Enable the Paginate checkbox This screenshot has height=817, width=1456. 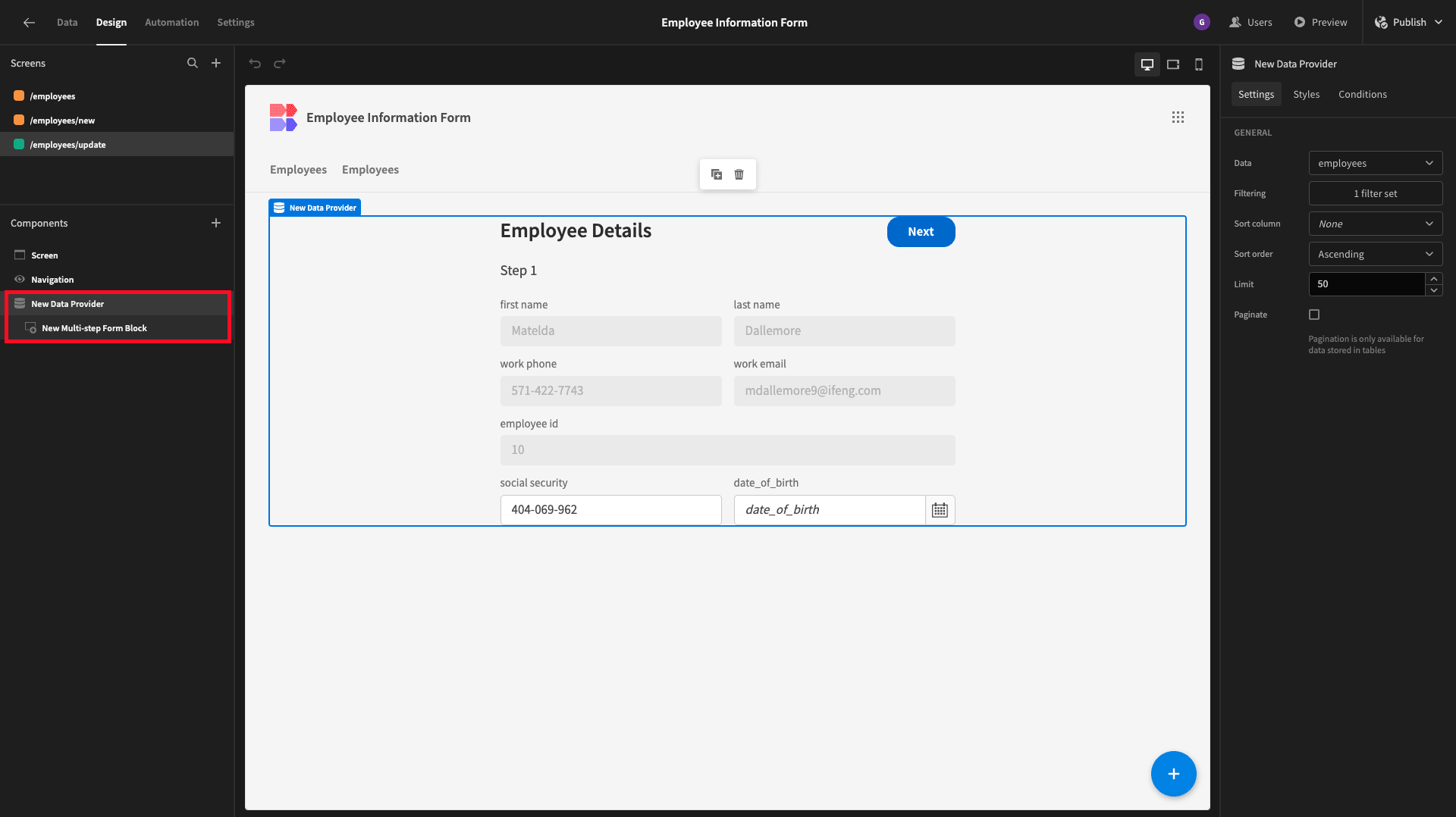click(1314, 315)
